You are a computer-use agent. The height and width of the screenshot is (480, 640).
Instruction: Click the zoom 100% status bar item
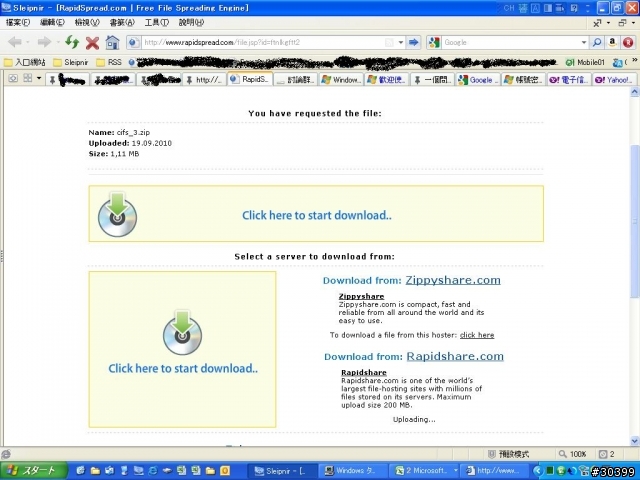pyautogui.click(x=573, y=454)
